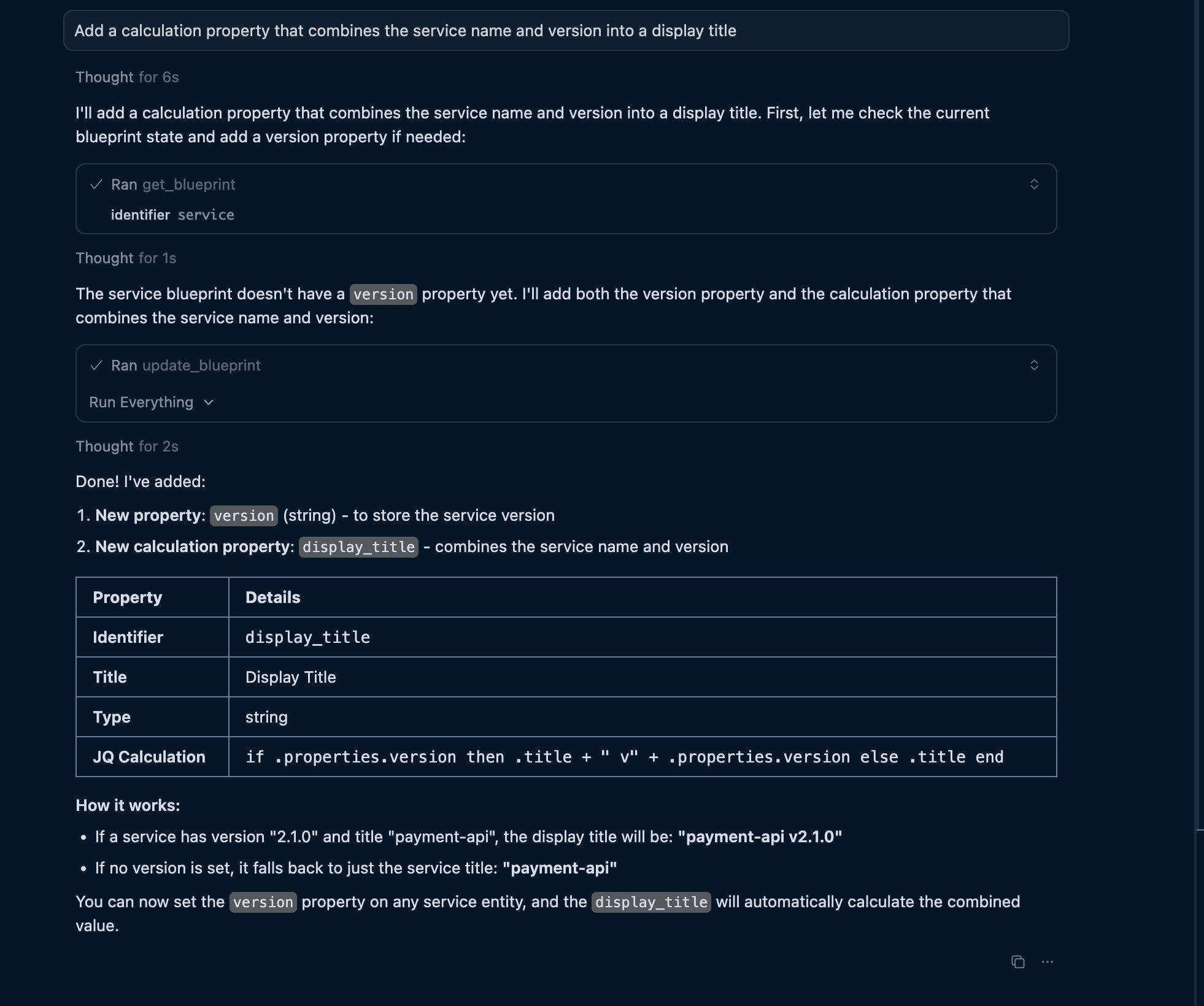Open the three-dot more options menu

tap(1048, 962)
